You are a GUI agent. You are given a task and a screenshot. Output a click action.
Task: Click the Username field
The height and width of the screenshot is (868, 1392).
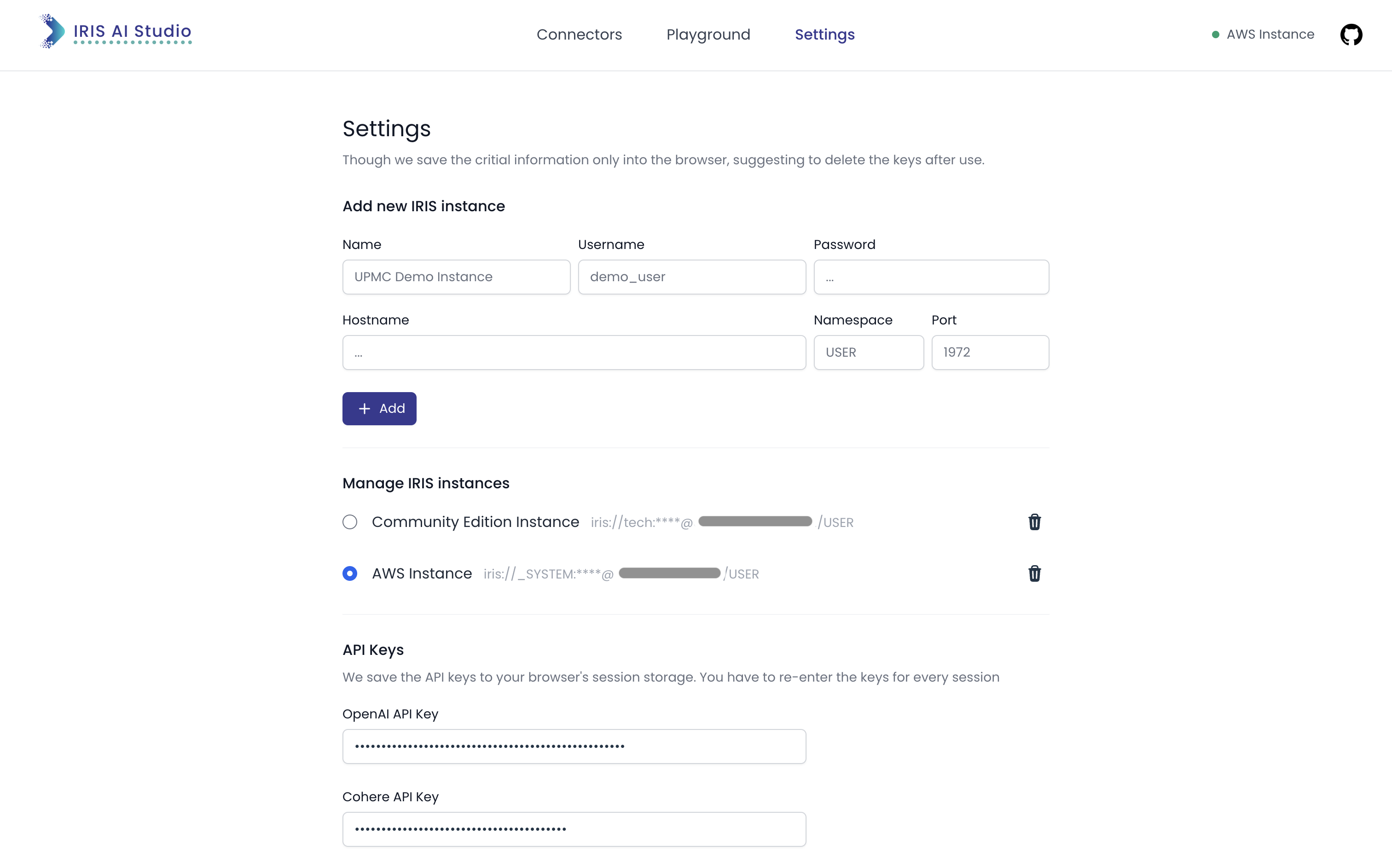[691, 277]
